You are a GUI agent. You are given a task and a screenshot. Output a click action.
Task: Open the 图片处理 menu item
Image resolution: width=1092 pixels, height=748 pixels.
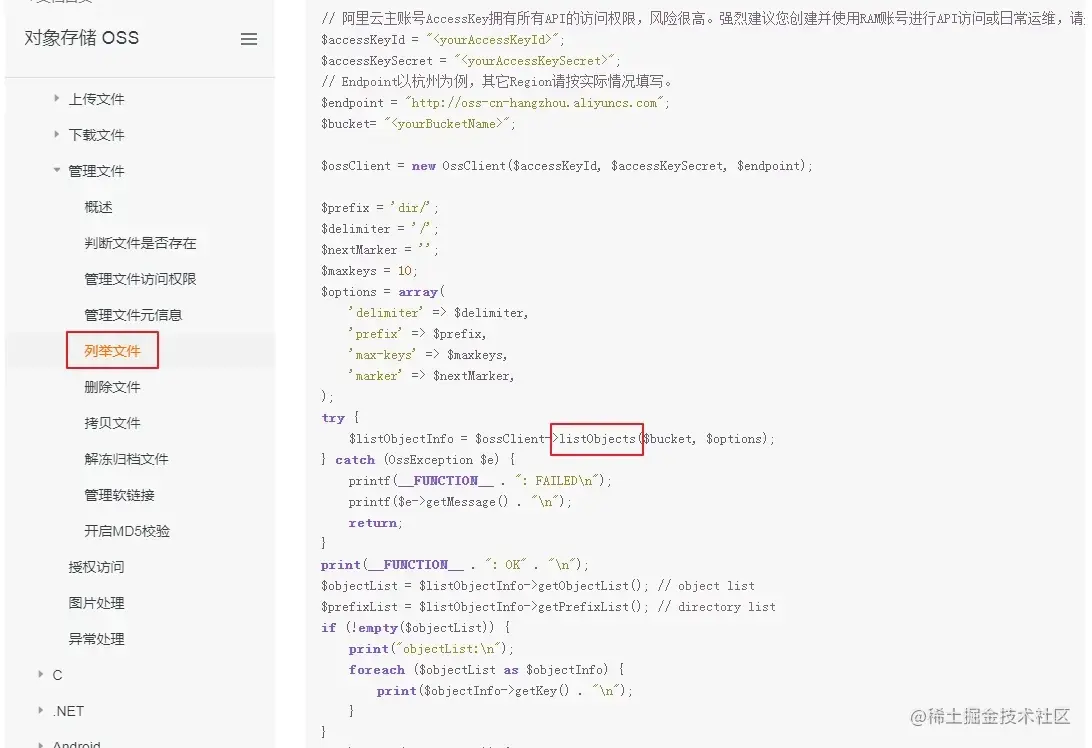coord(96,603)
